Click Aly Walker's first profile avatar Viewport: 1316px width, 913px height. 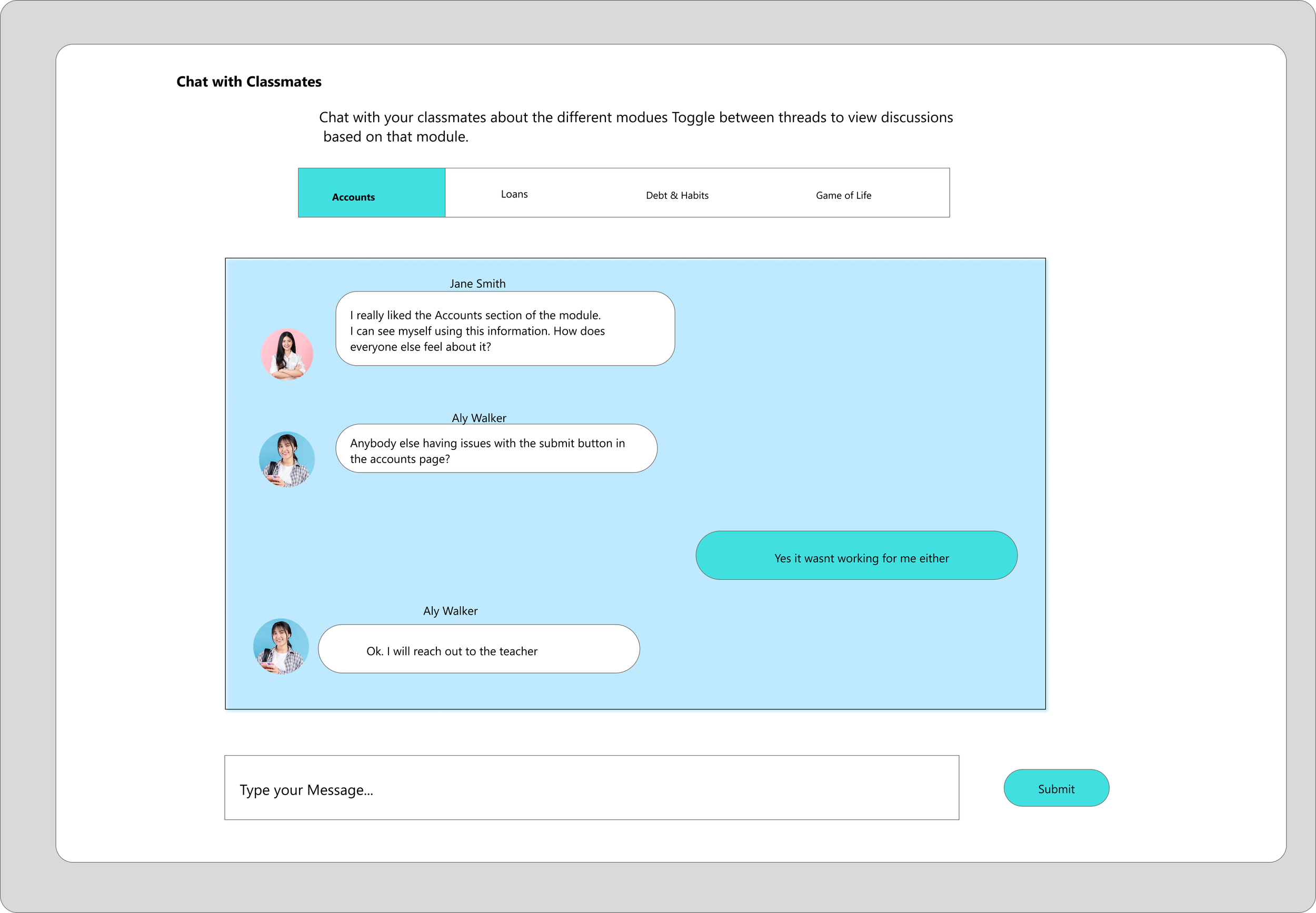287,459
